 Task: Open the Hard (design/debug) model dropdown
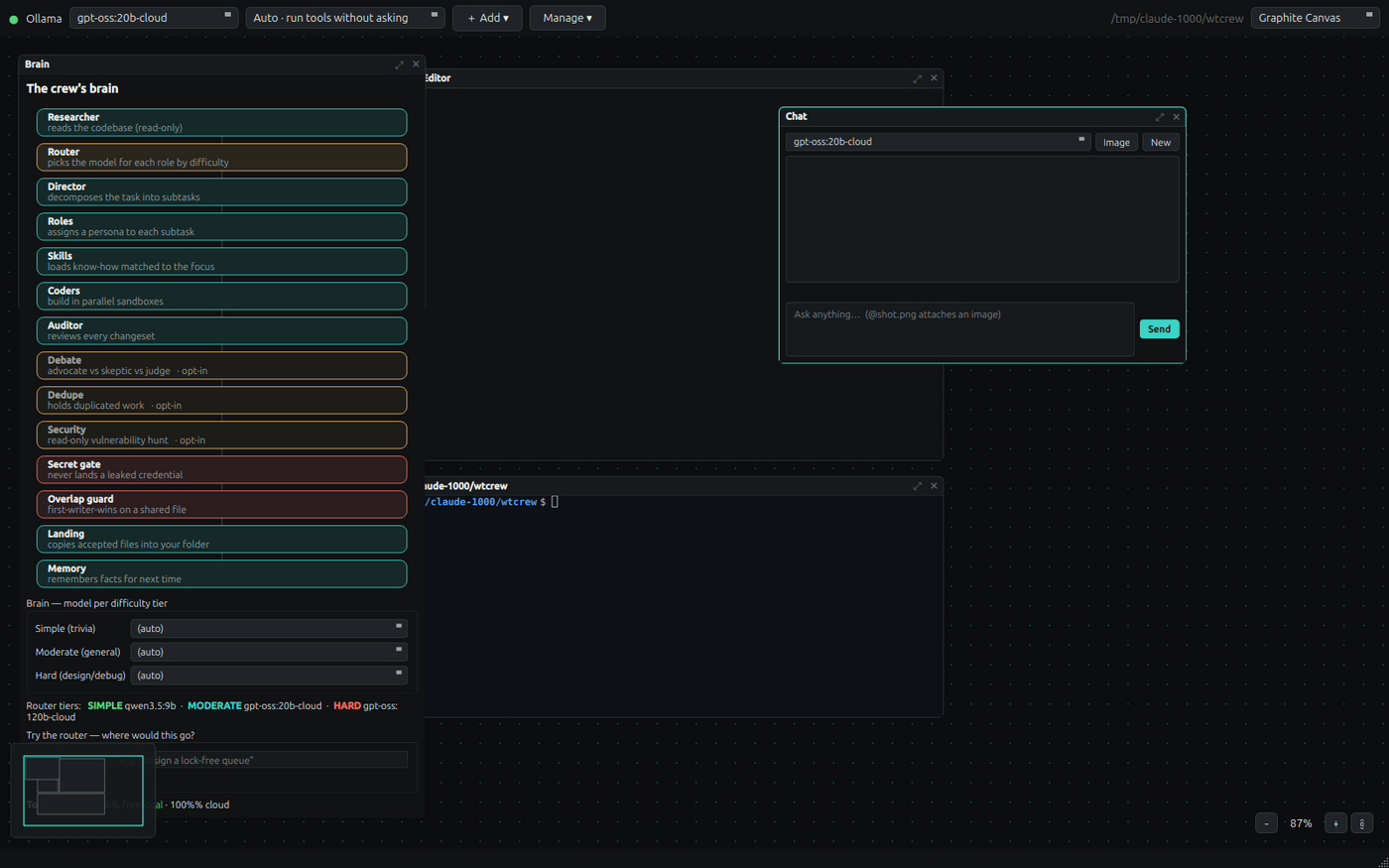click(269, 676)
